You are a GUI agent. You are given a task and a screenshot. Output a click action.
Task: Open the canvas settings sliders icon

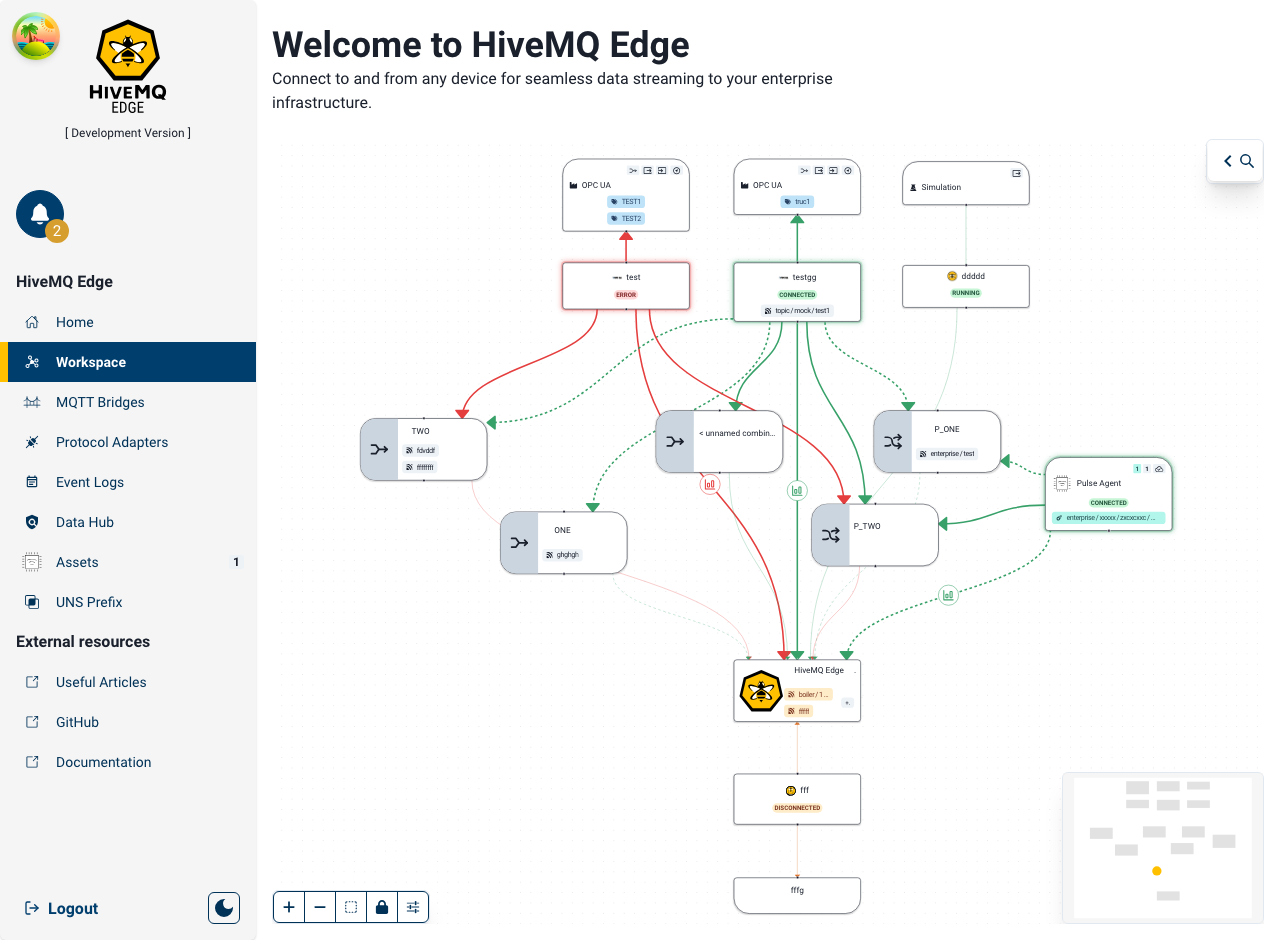point(413,906)
